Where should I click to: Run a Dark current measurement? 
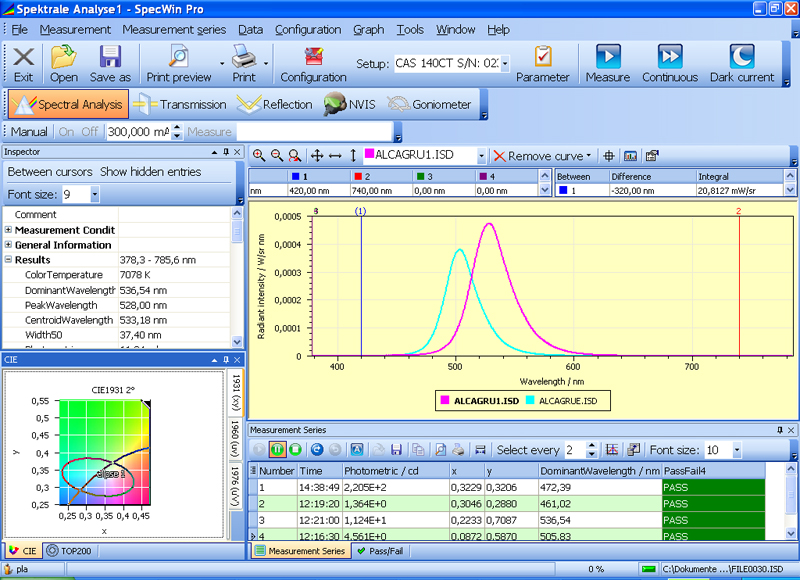tap(742, 57)
